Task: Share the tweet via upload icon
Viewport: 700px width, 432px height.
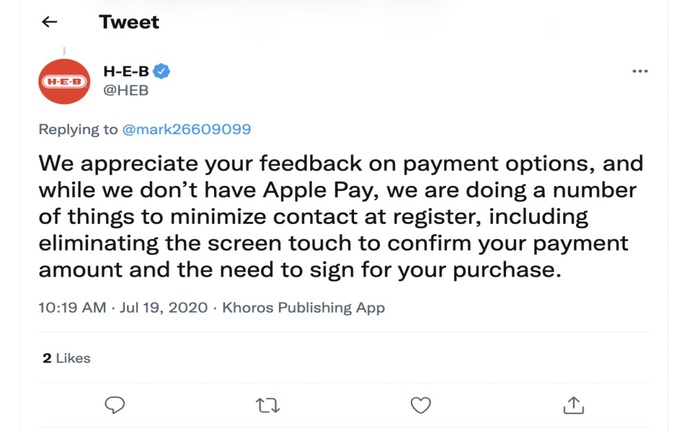Action: (574, 405)
